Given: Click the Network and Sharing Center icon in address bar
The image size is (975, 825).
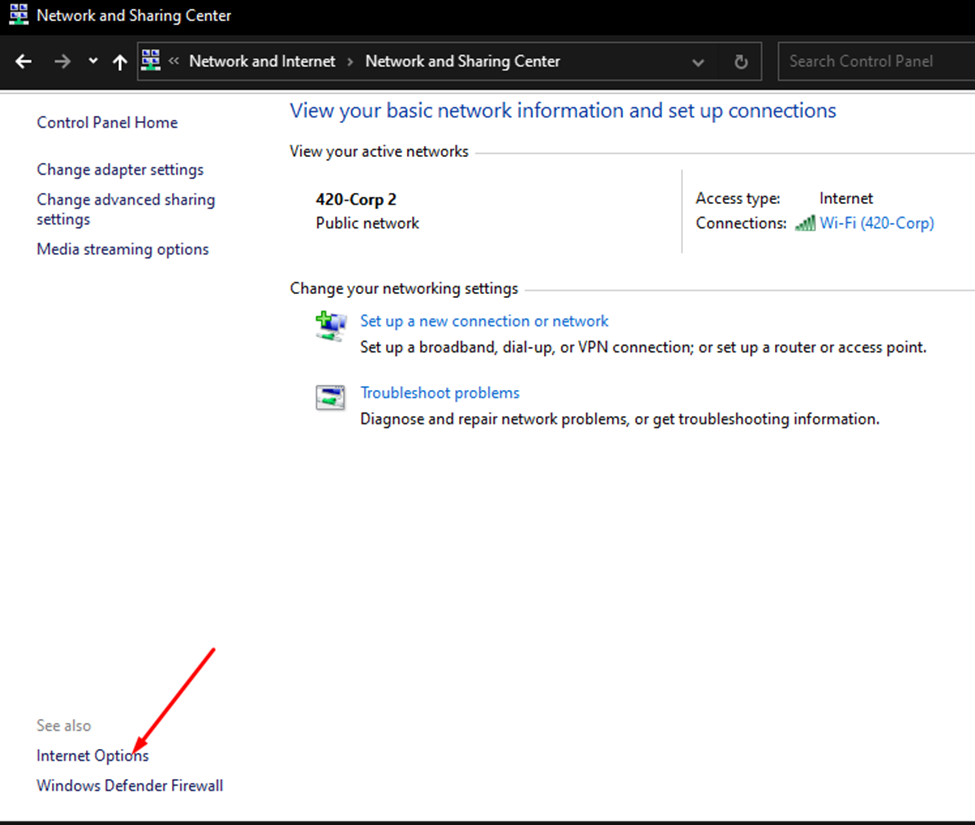Looking at the screenshot, I should click(x=151, y=60).
